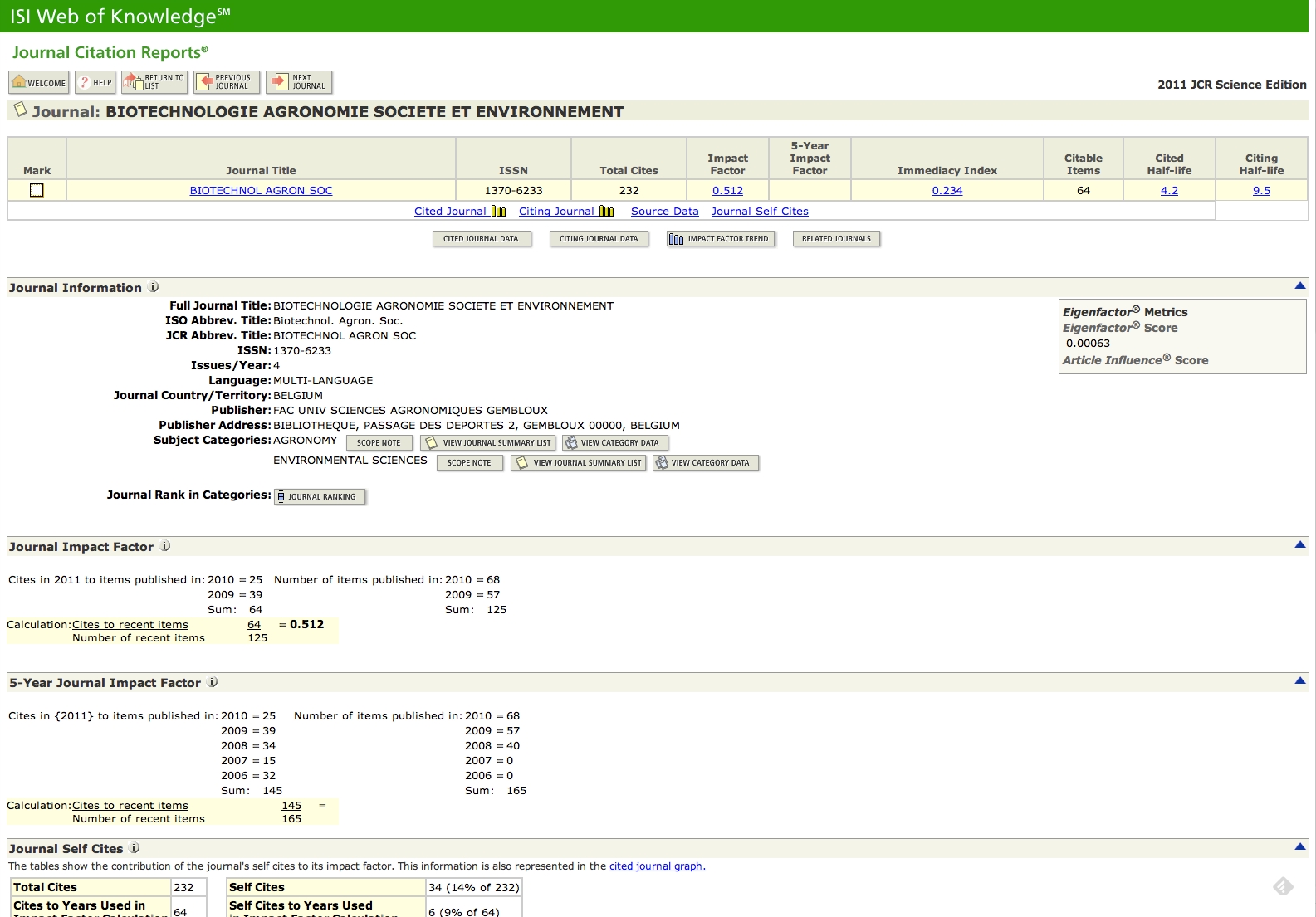Open the cited journal graph link
The height and width of the screenshot is (917, 1316).
tap(657, 866)
